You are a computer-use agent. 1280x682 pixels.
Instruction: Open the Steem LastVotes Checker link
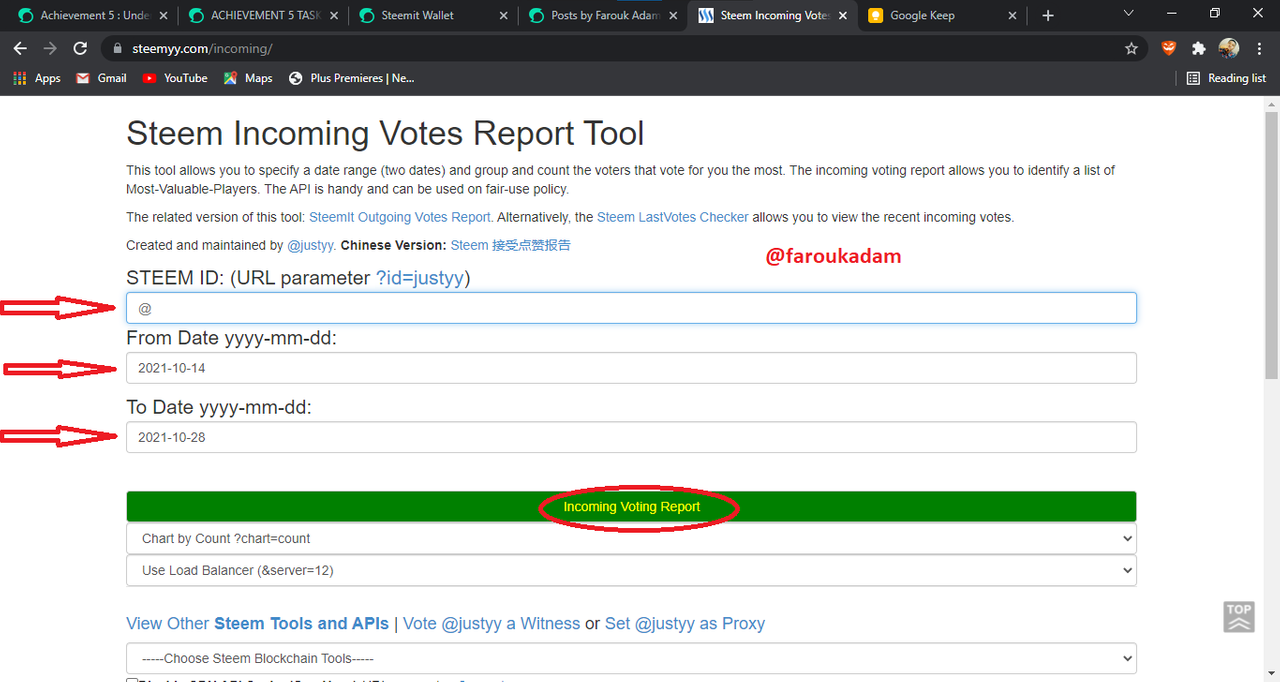click(x=672, y=217)
